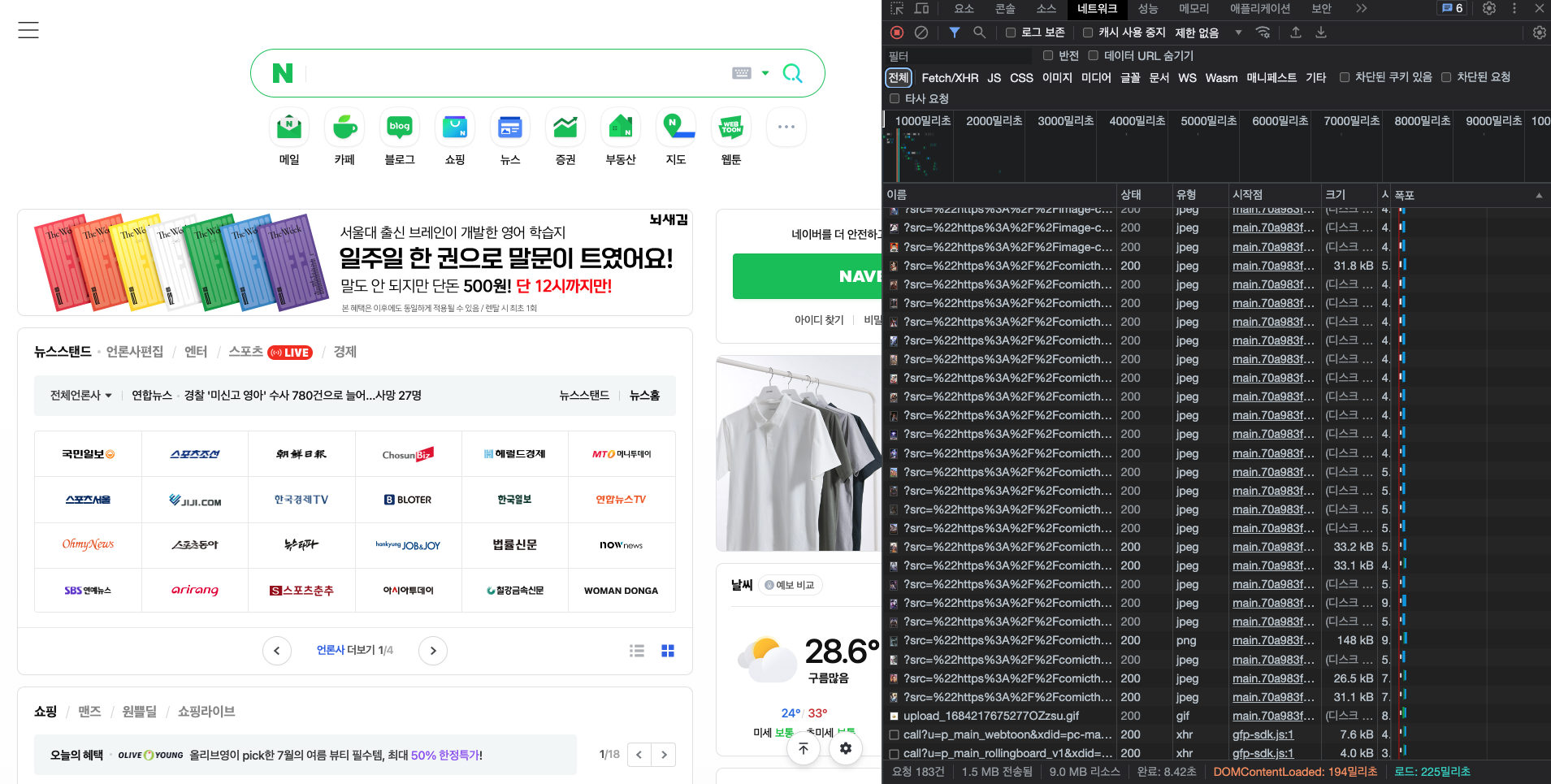This screenshot has height=784, width=1551.
Task: Click the network overview timeline at 3000밀리초
Action: point(1065,121)
